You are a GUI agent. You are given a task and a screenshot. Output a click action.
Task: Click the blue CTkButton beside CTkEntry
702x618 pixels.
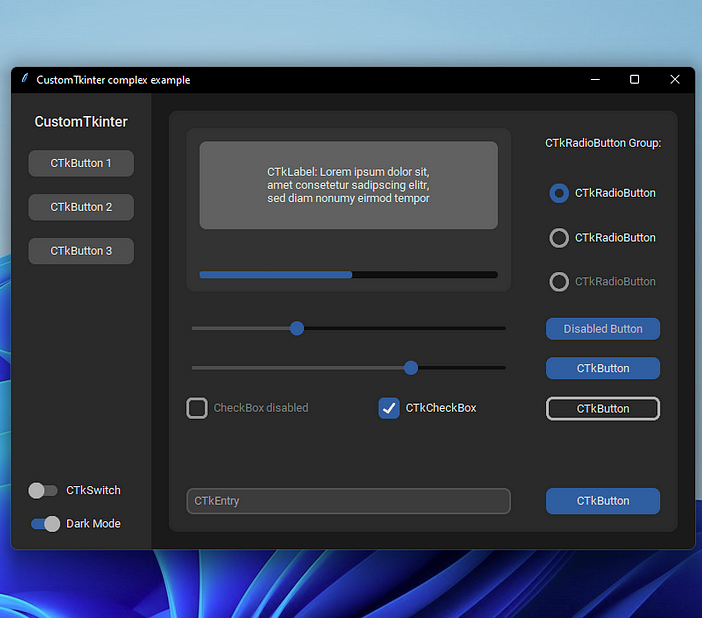tap(603, 501)
